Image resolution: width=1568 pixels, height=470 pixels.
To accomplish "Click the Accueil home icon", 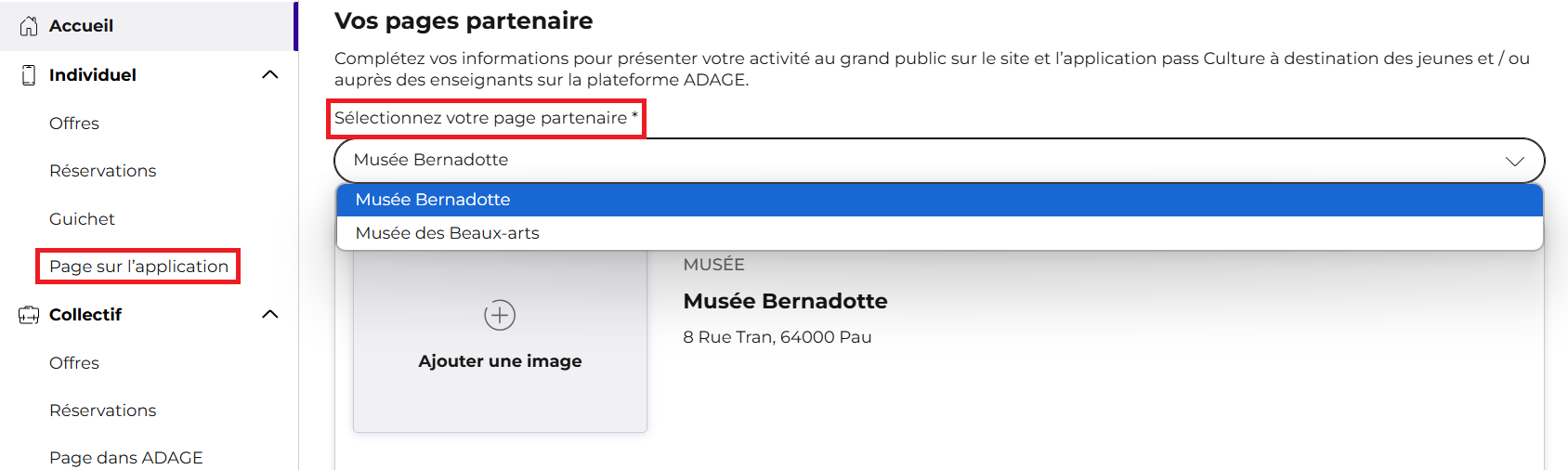I will [29, 26].
